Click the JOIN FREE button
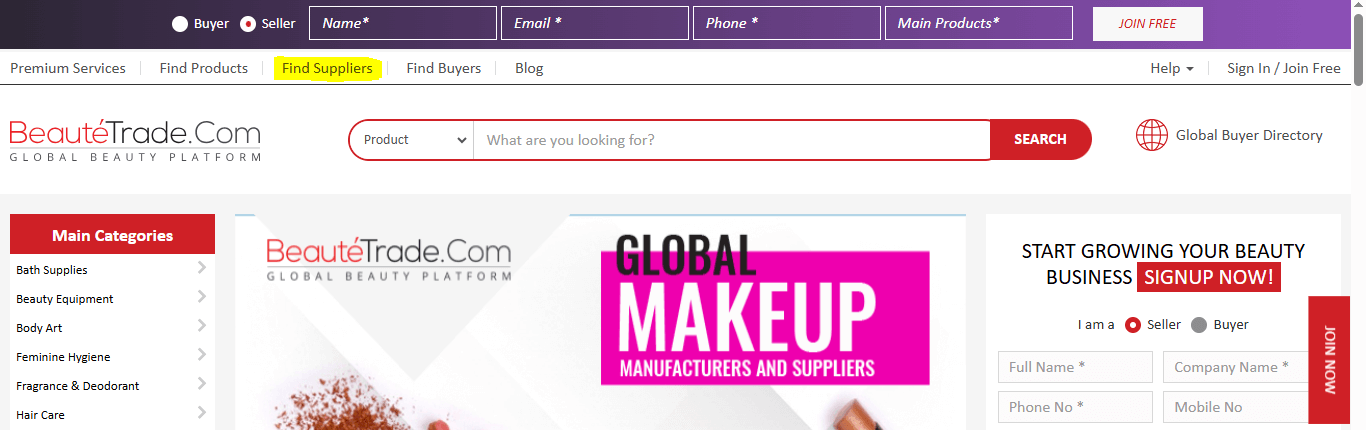The image size is (1366, 430). point(1147,24)
